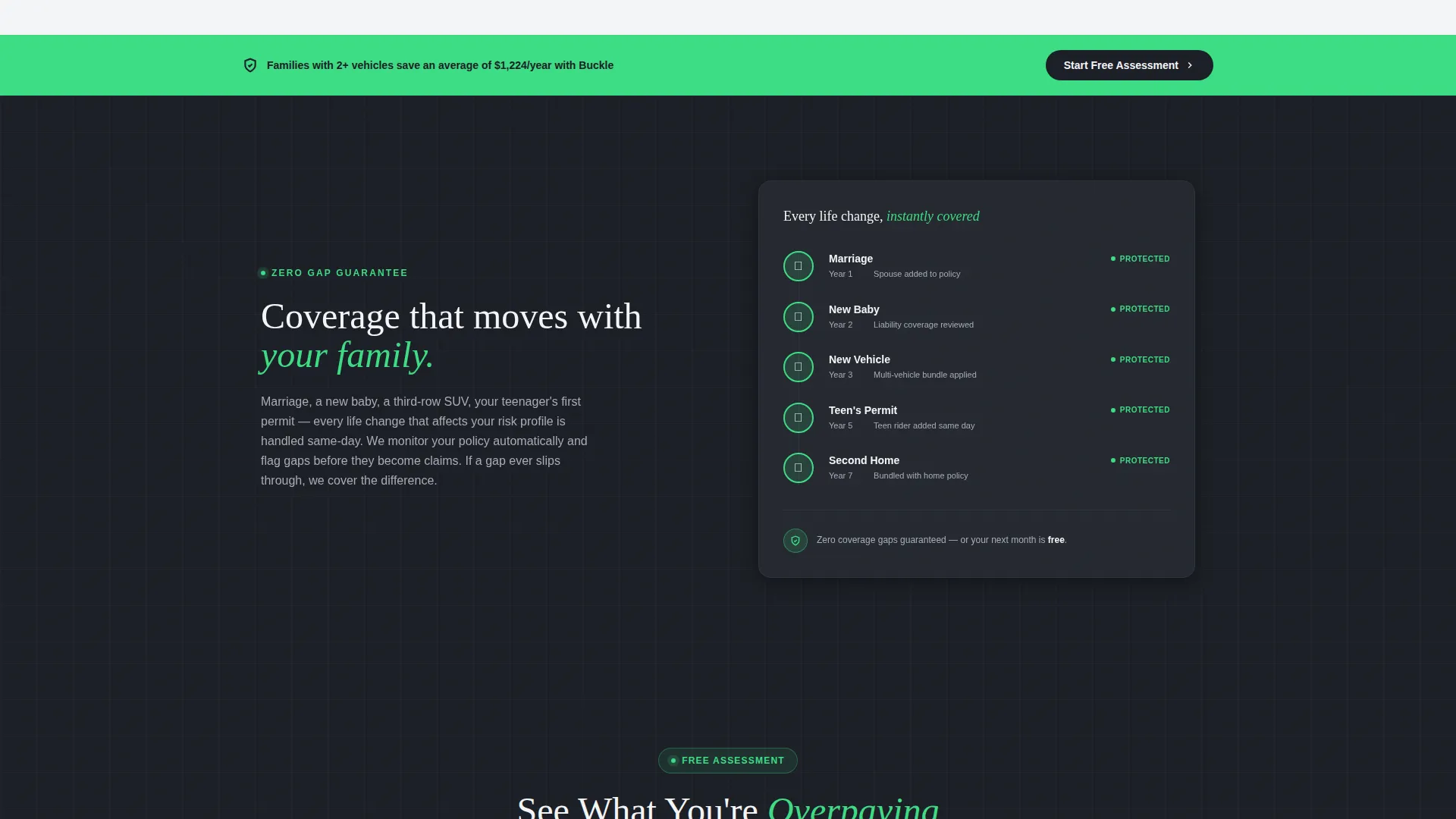Click the shield icon in the green banner

[x=250, y=65]
